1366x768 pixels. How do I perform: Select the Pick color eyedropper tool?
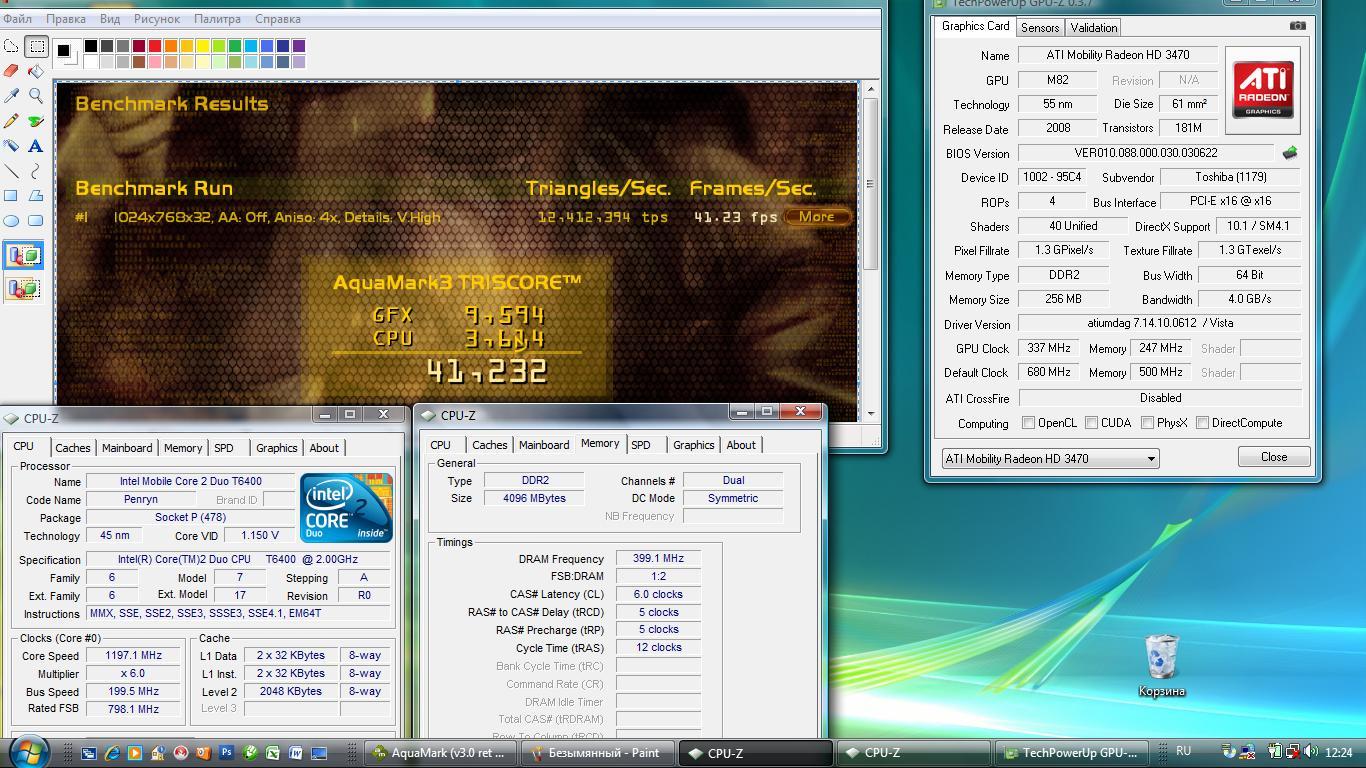[x=11, y=96]
